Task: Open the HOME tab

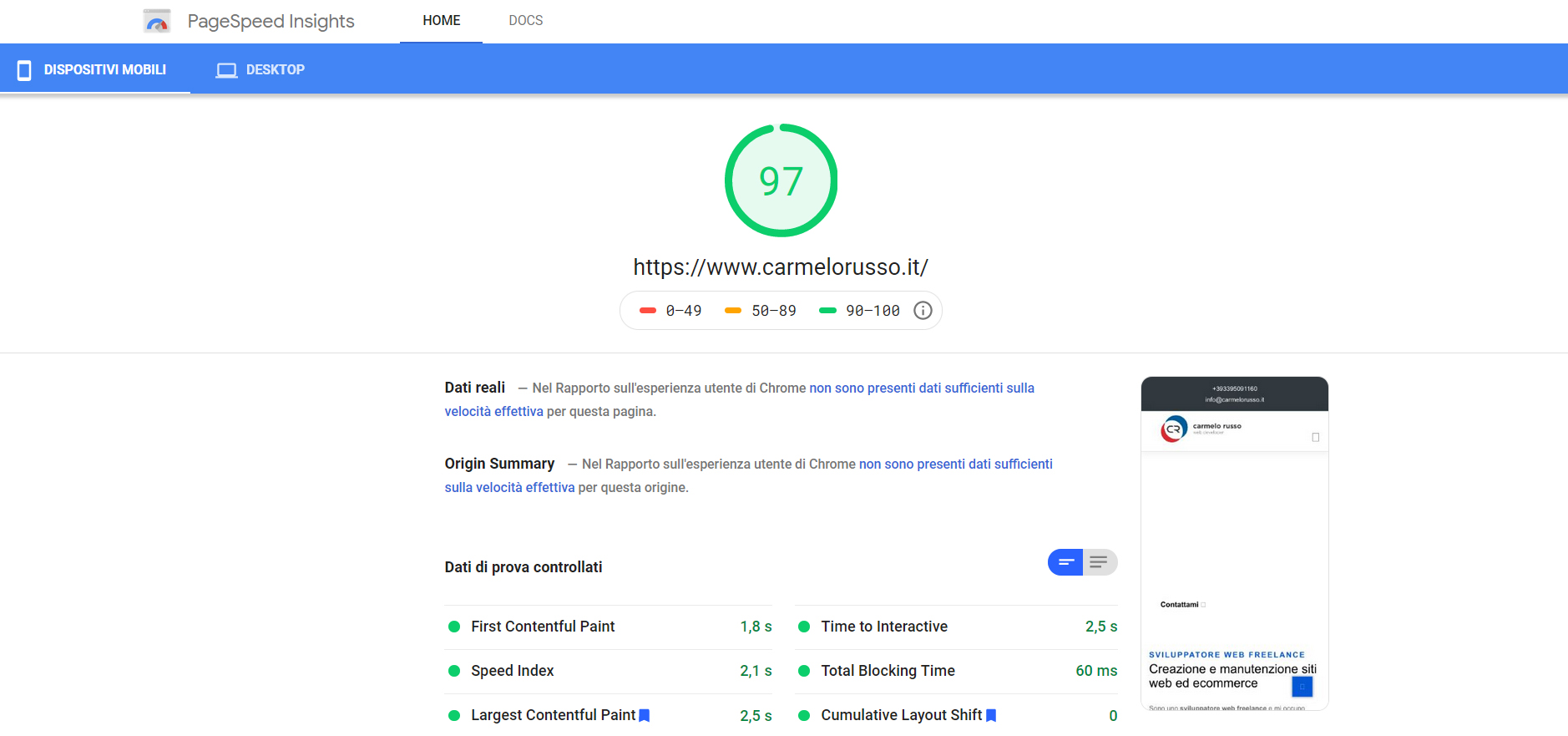Action: [441, 21]
